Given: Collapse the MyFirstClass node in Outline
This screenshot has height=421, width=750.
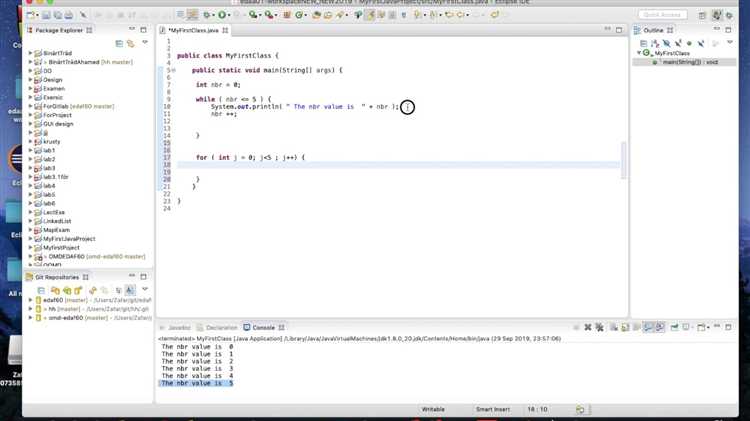Looking at the screenshot, I should pos(639,53).
